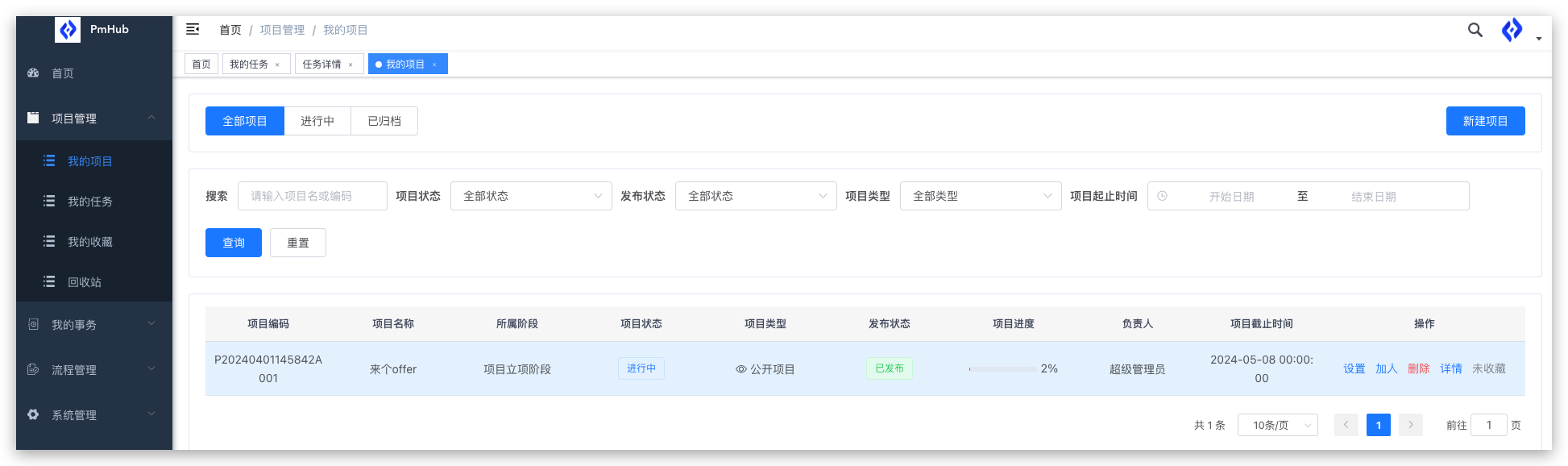This screenshot has width=1568, height=466.
Task: Select the 进行中 filter
Action: [x=317, y=121]
